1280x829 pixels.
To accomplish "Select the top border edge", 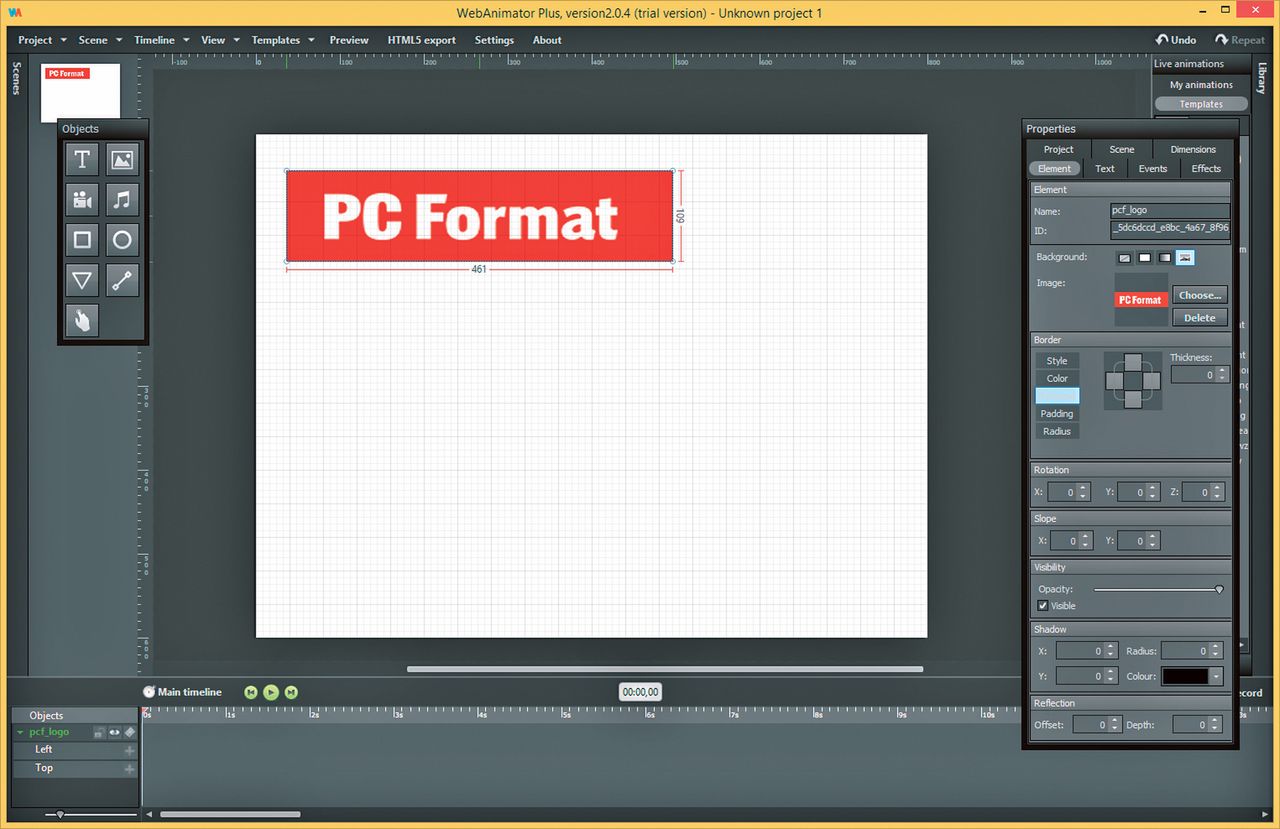I will tap(1133, 362).
